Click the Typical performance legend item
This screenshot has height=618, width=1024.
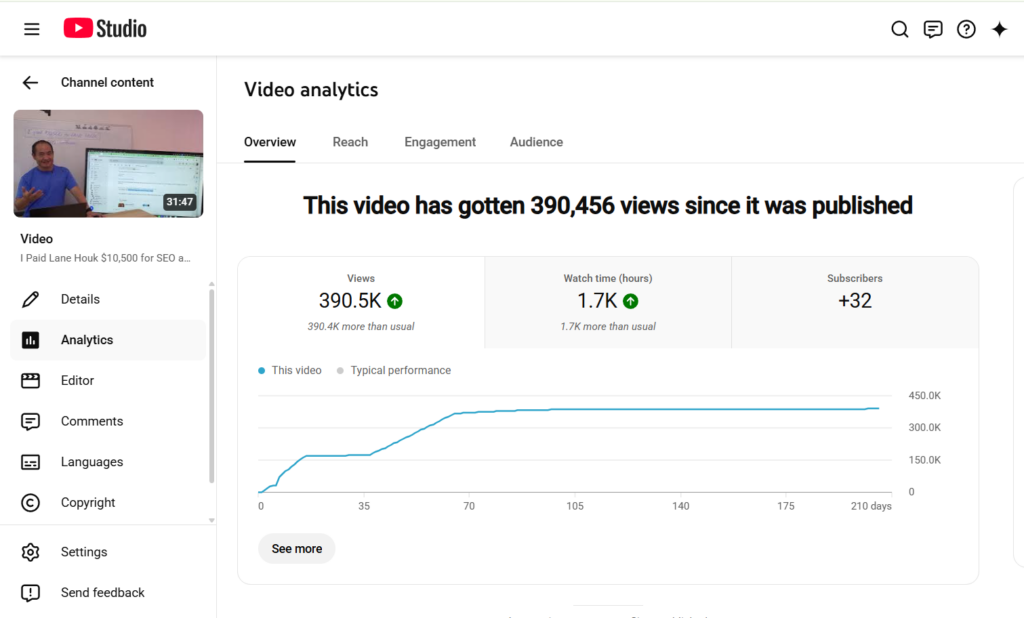pos(394,370)
